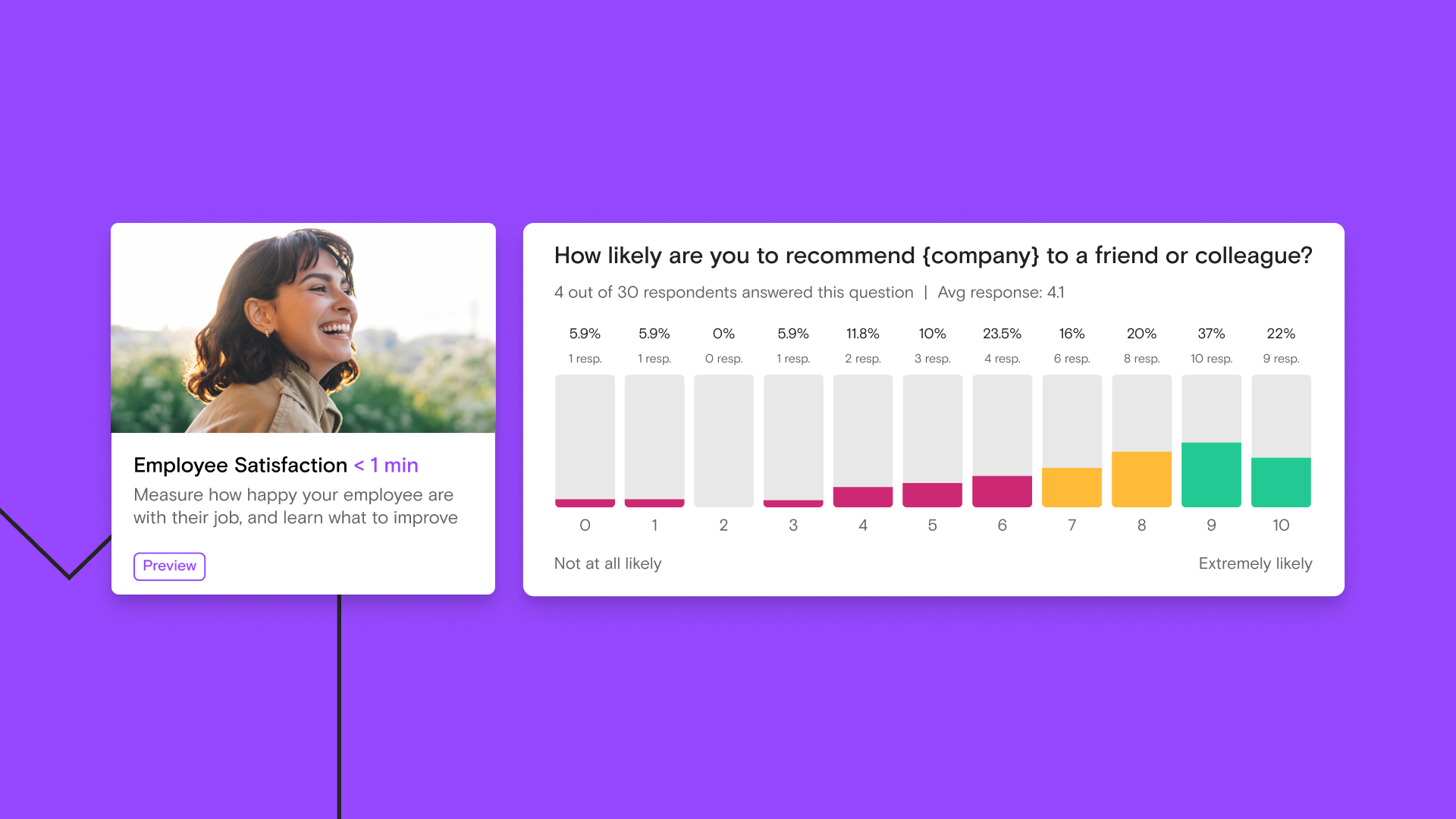Click the 37% percentage label
Image resolution: width=1456 pixels, height=819 pixels.
click(x=1211, y=334)
